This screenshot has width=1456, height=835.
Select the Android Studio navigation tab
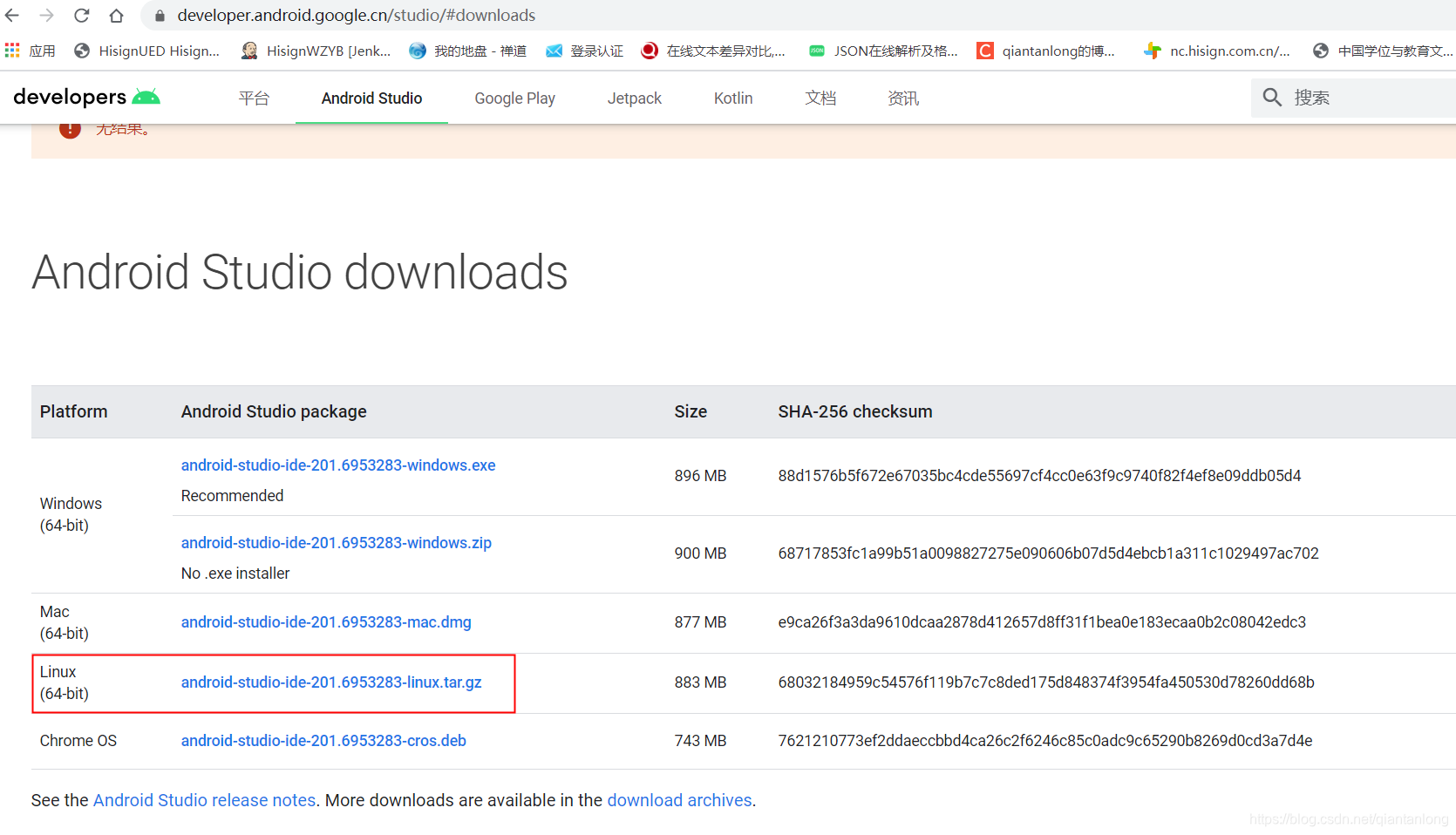[x=371, y=98]
